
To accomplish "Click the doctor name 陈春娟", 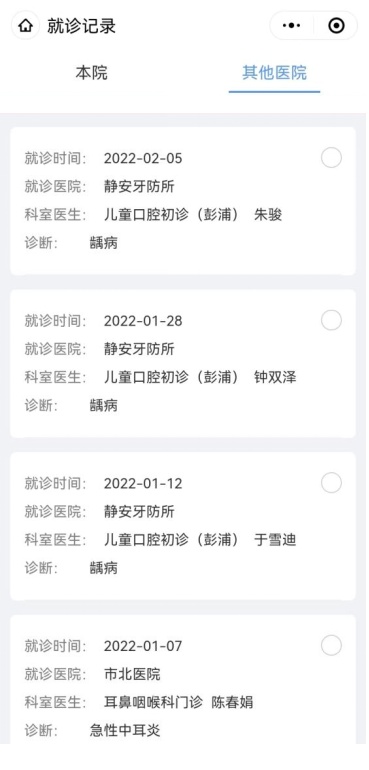I will pos(232,702).
